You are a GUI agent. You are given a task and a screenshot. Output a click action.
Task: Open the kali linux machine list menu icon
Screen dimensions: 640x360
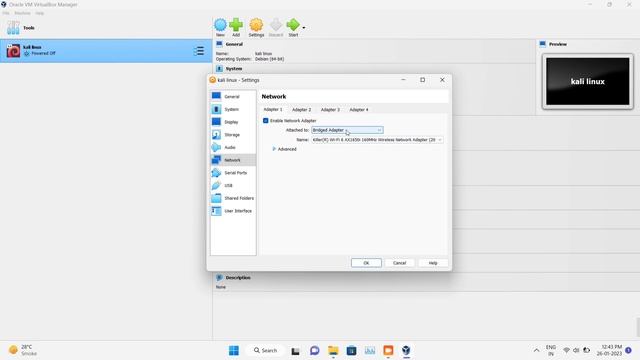(x=199, y=51)
